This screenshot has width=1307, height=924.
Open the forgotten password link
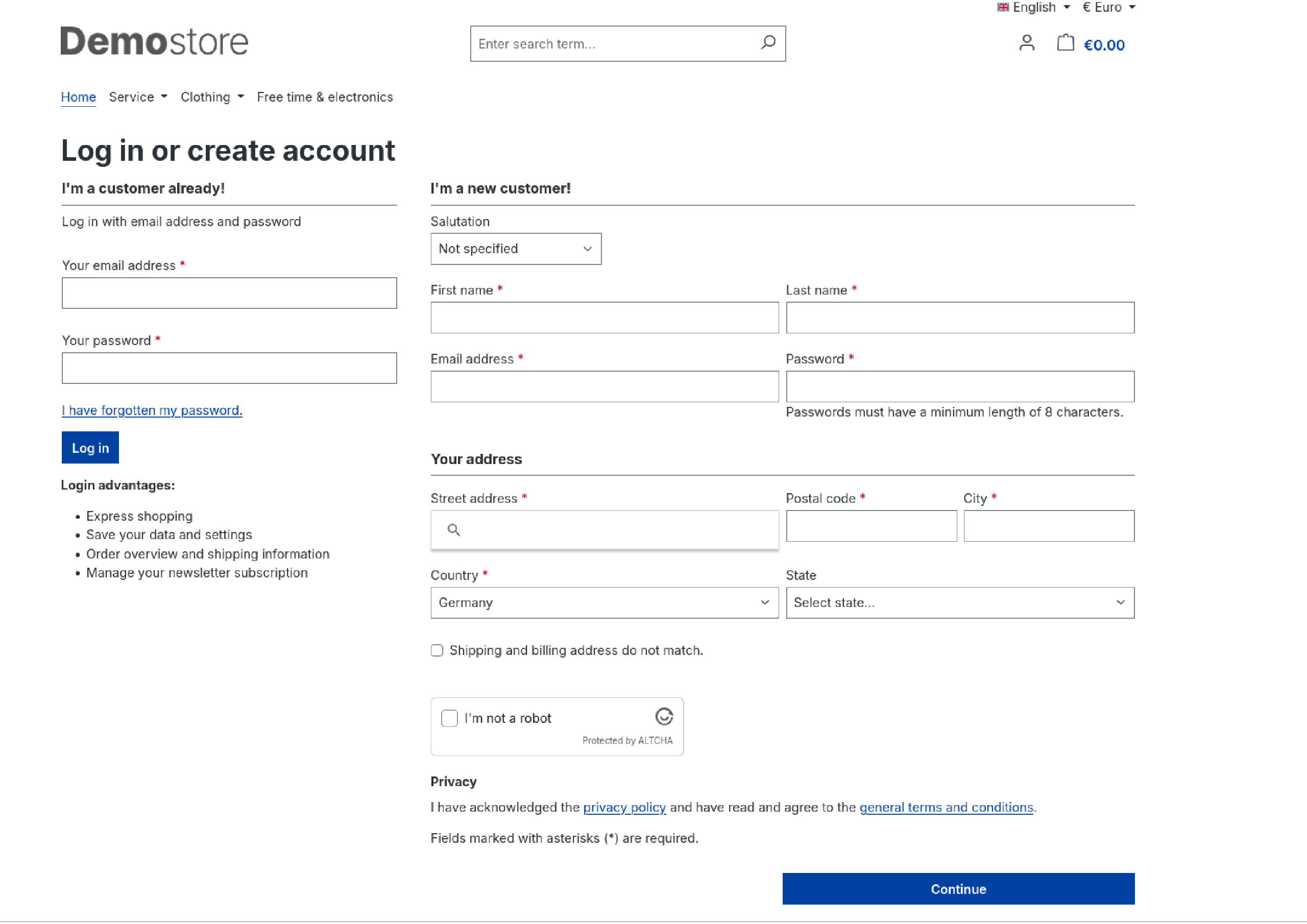pos(152,410)
